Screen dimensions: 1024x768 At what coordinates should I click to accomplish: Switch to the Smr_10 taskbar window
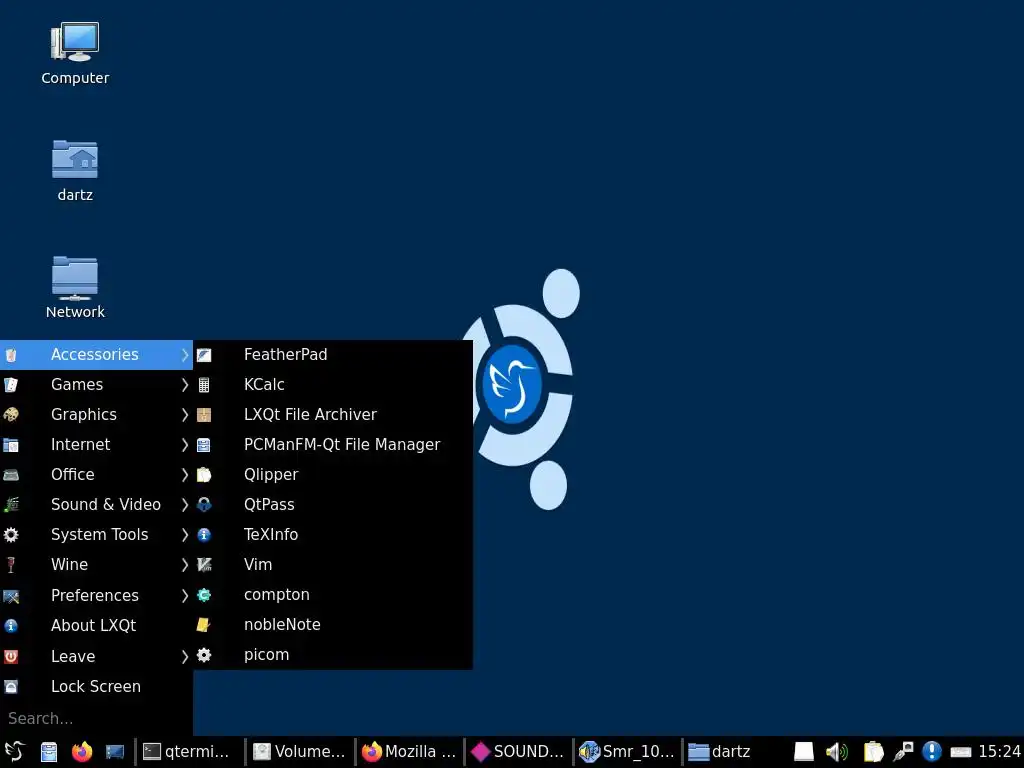click(627, 752)
